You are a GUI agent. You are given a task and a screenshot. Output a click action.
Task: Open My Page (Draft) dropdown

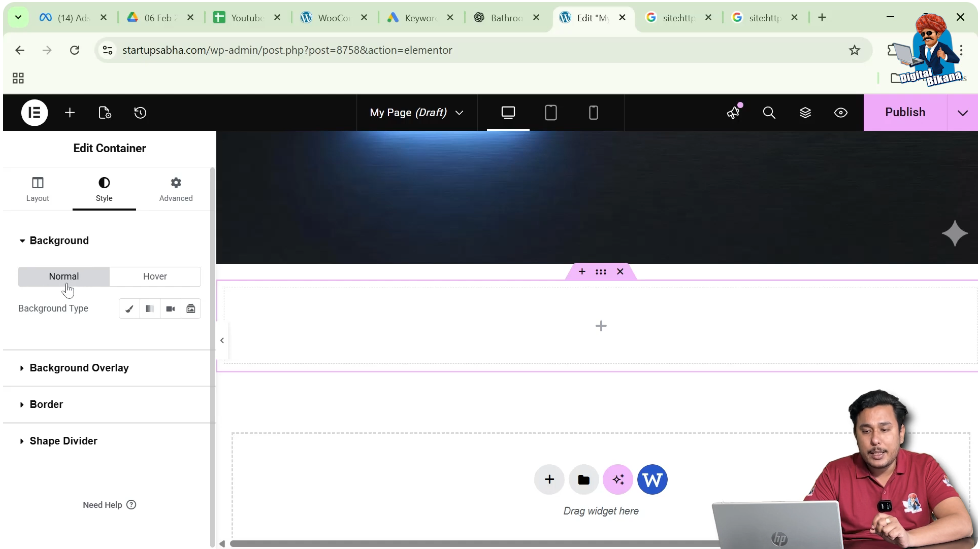click(x=416, y=113)
